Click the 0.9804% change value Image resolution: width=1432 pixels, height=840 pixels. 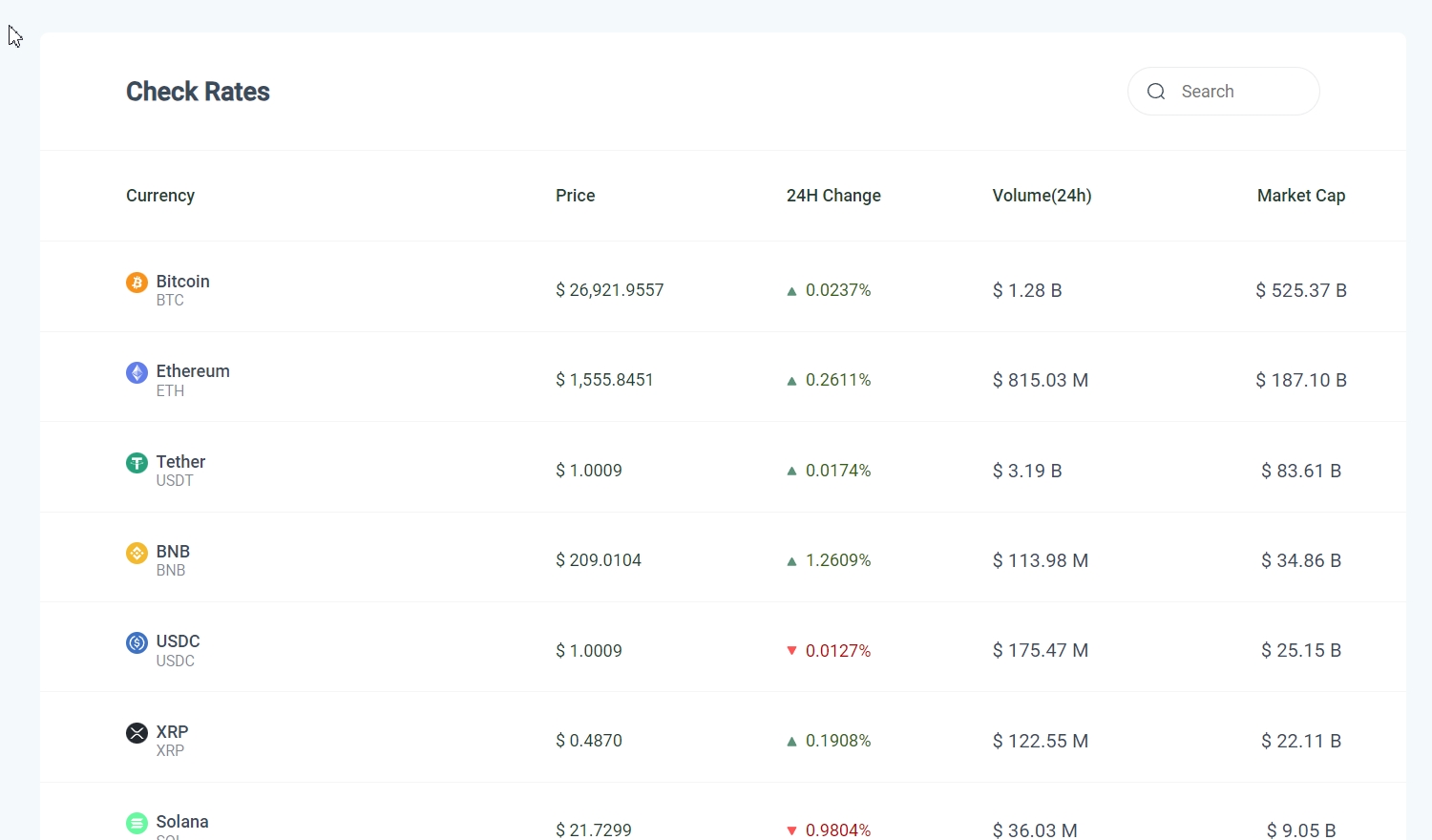(x=838, y=830)
